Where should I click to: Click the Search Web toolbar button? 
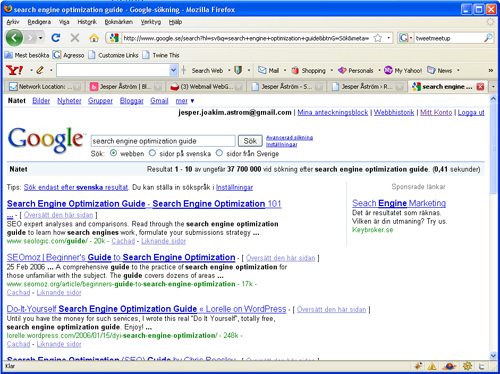pos(207,70)
